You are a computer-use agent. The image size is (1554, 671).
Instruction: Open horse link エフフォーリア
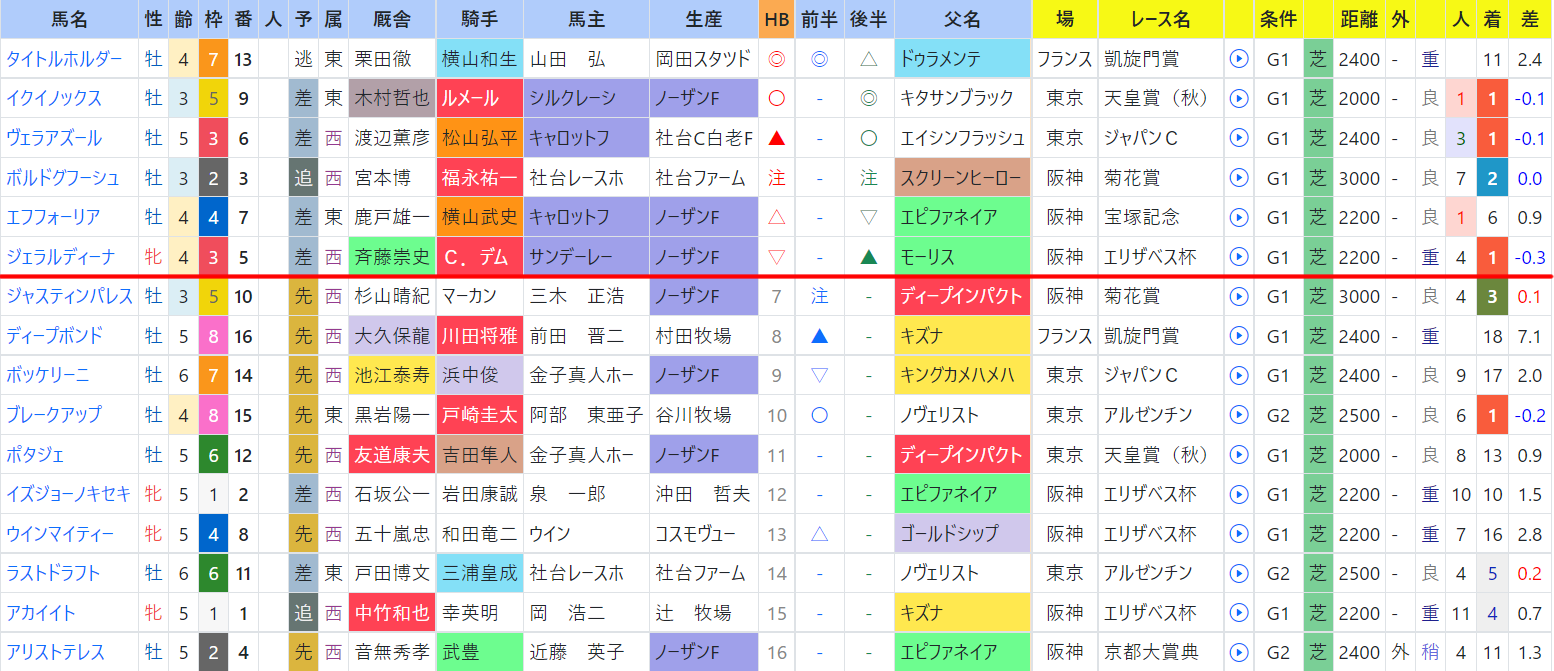click(54, 217)
